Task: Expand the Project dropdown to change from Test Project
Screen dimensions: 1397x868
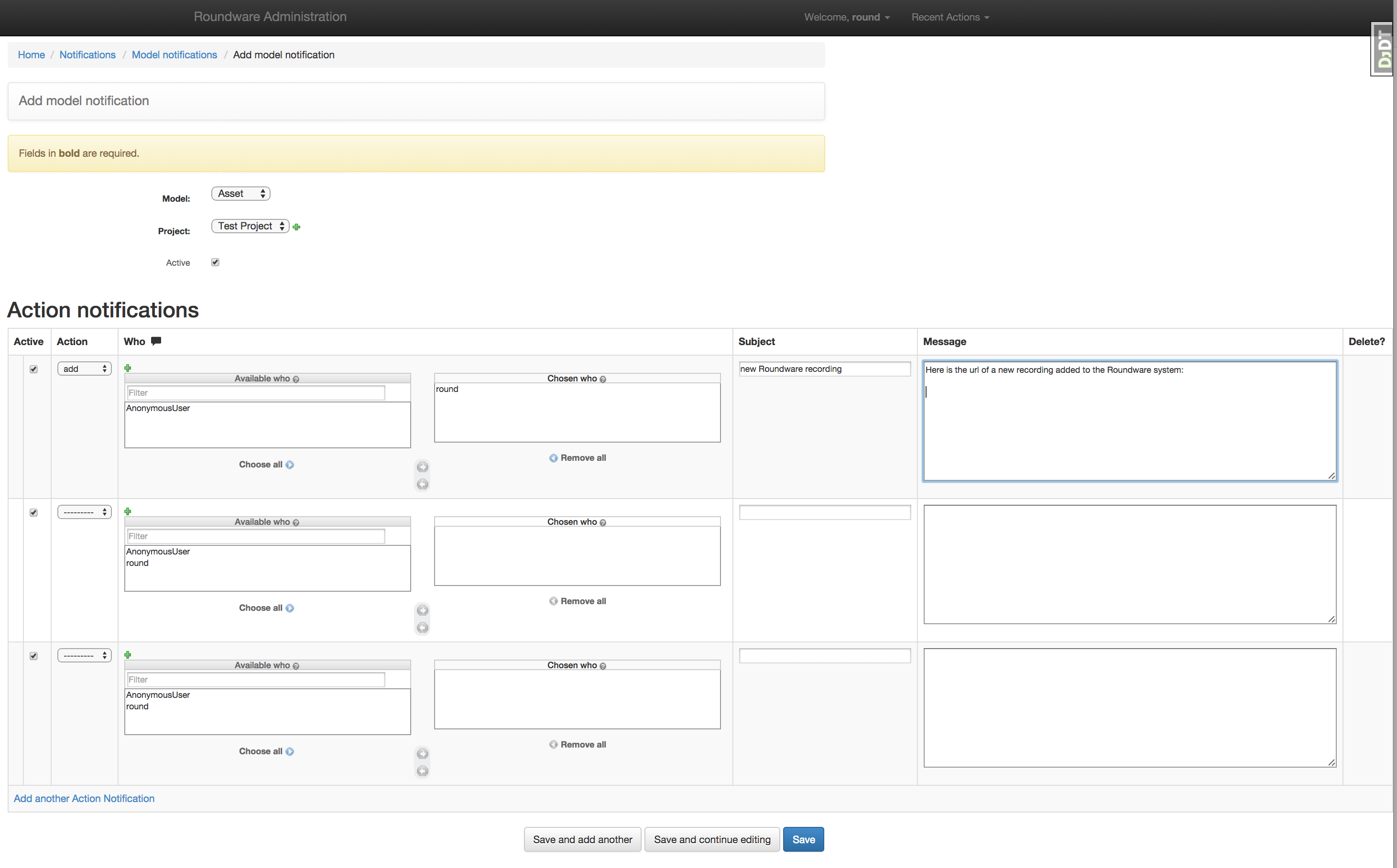Action: (x=248, y=226)
